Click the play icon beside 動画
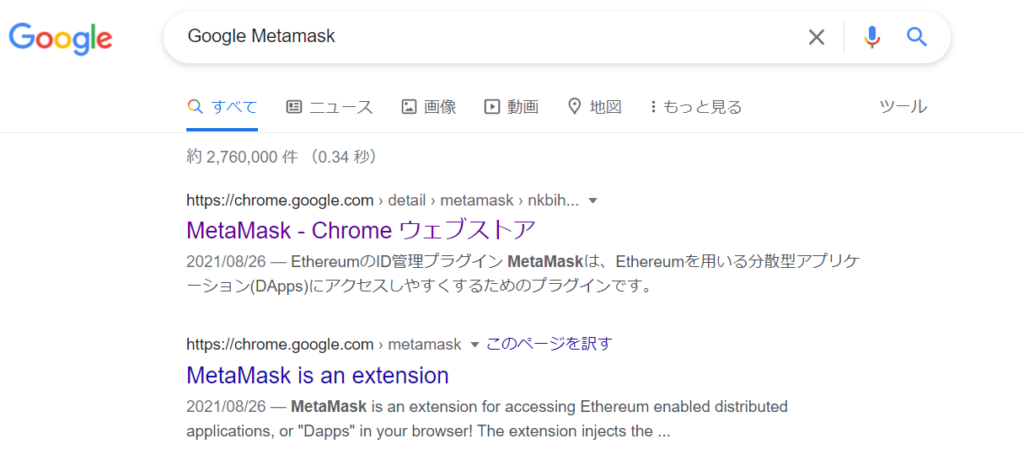Screen dimensions: 1024x460 (492, 107)
